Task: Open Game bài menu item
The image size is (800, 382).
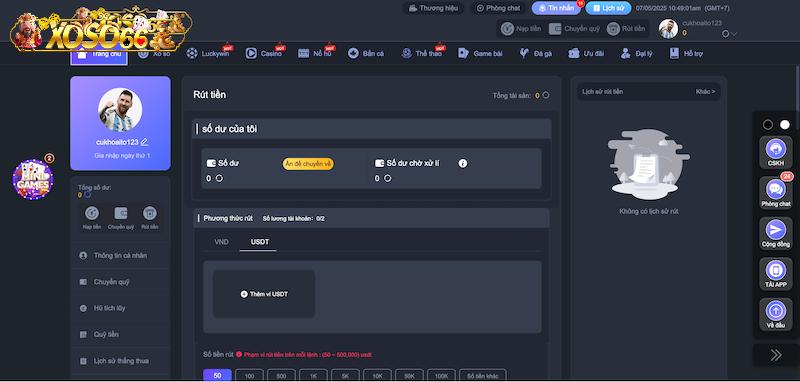Action: coord(481,54)
